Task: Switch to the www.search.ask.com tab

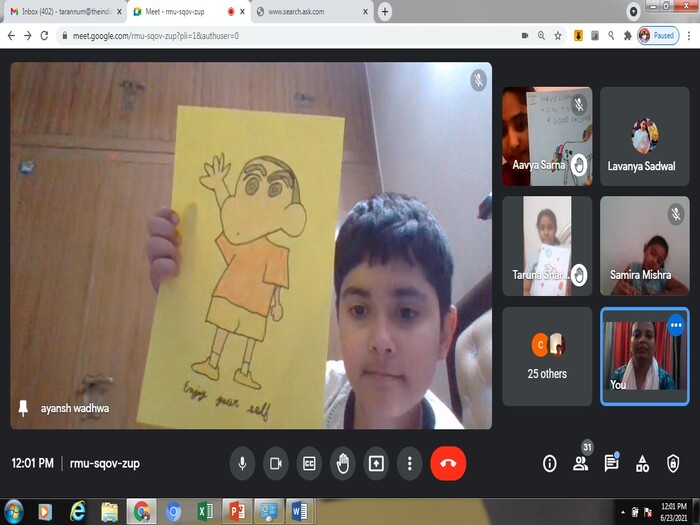Action: [x=312, y=12]
